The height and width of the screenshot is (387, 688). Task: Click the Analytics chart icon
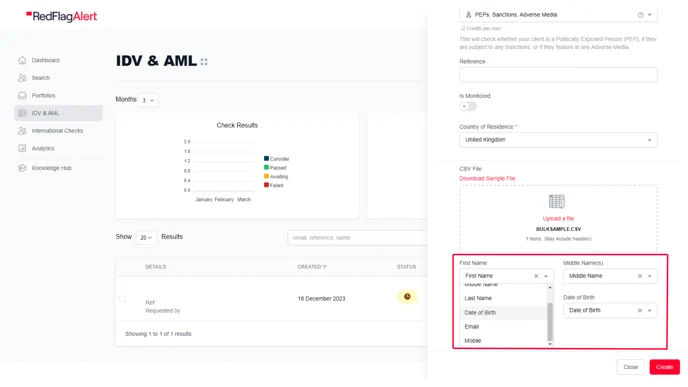22,148
